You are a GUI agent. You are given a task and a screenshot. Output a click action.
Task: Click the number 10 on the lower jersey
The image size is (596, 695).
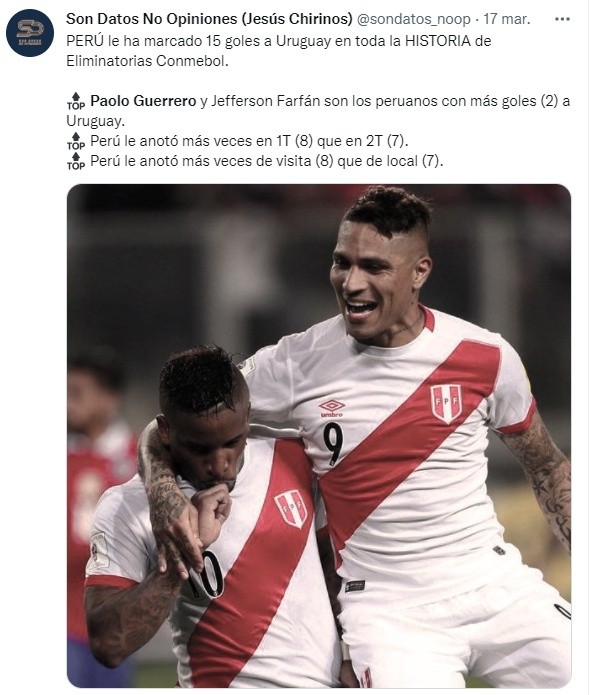(x=206, y=574)
